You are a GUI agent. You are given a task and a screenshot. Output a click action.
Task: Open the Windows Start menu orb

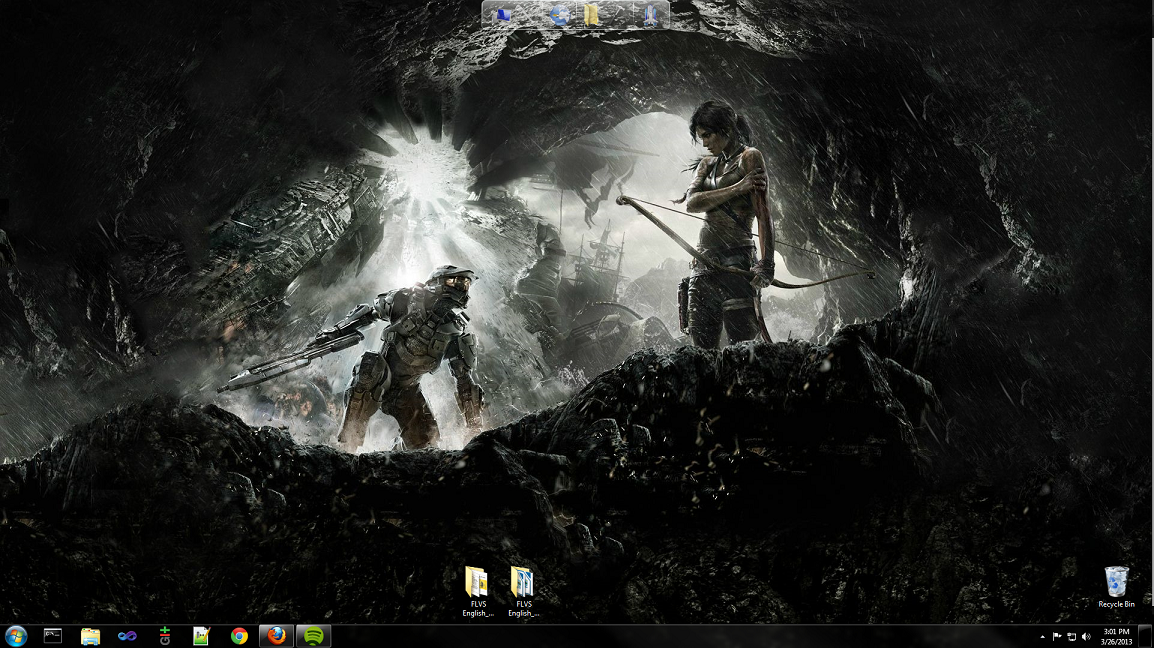[x=15, y=635]
